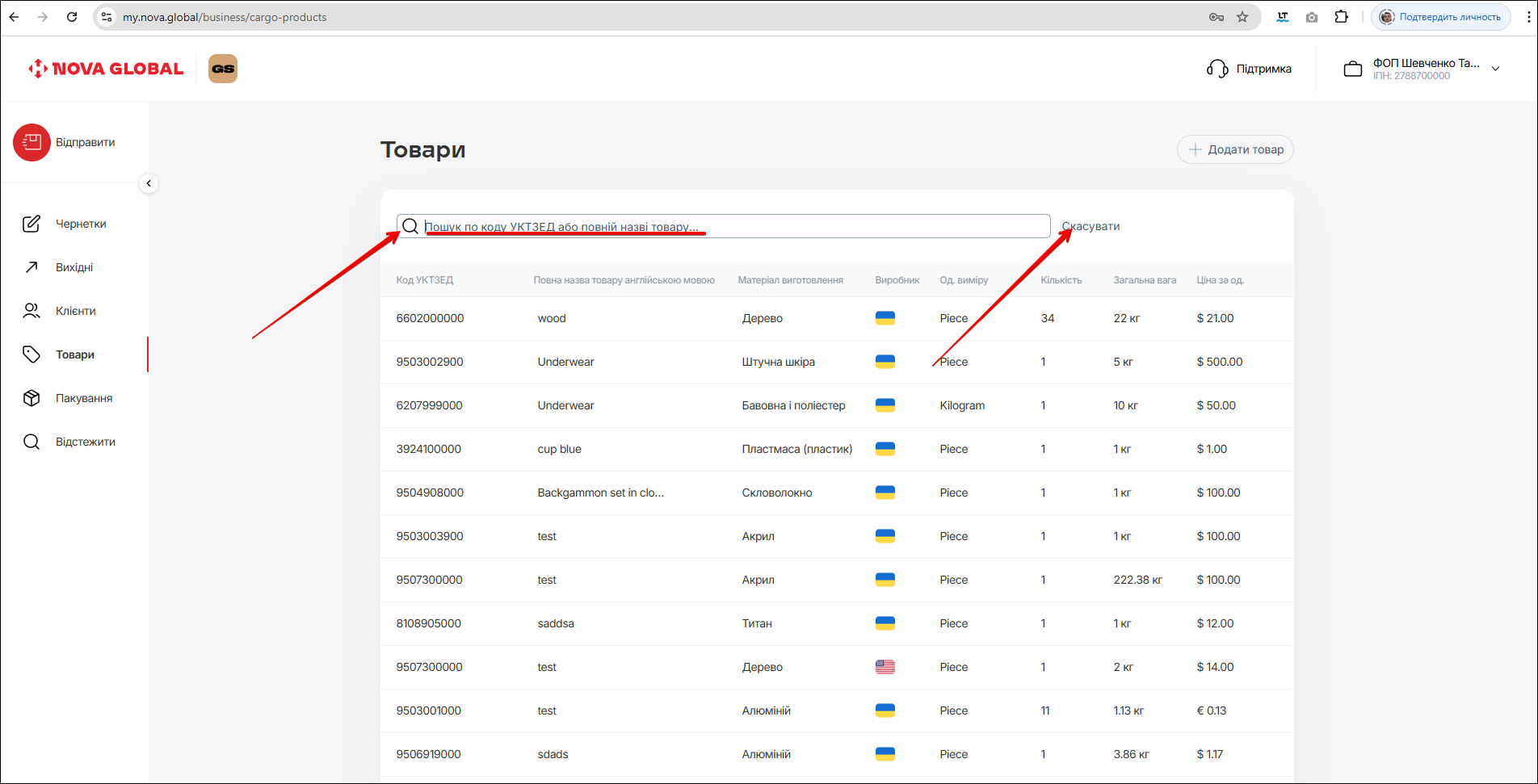
Task: Expand the ФОП Шевченко account dropdown
Action: coord(1495,69)
